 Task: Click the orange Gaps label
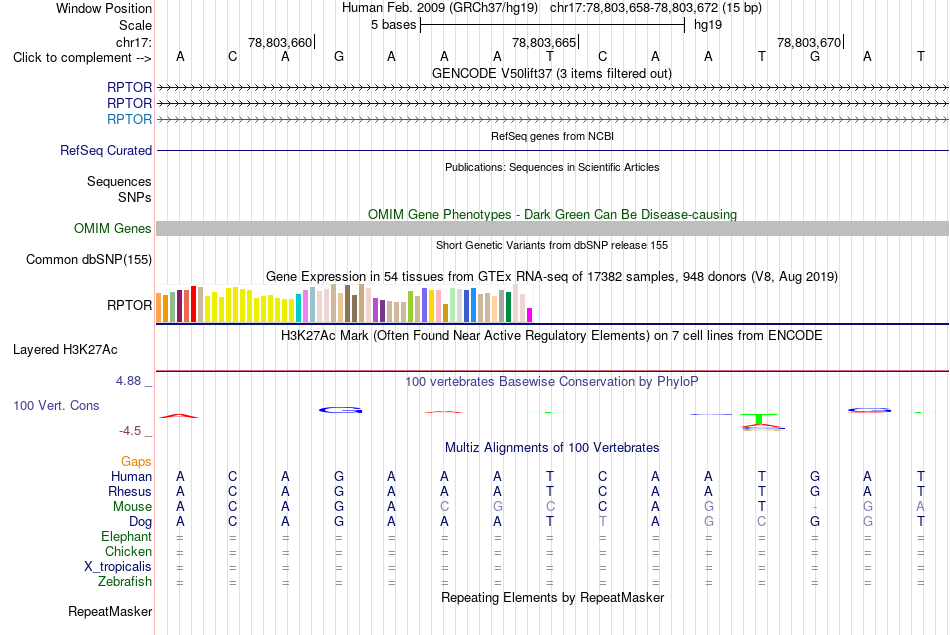[x=136, y=462]
